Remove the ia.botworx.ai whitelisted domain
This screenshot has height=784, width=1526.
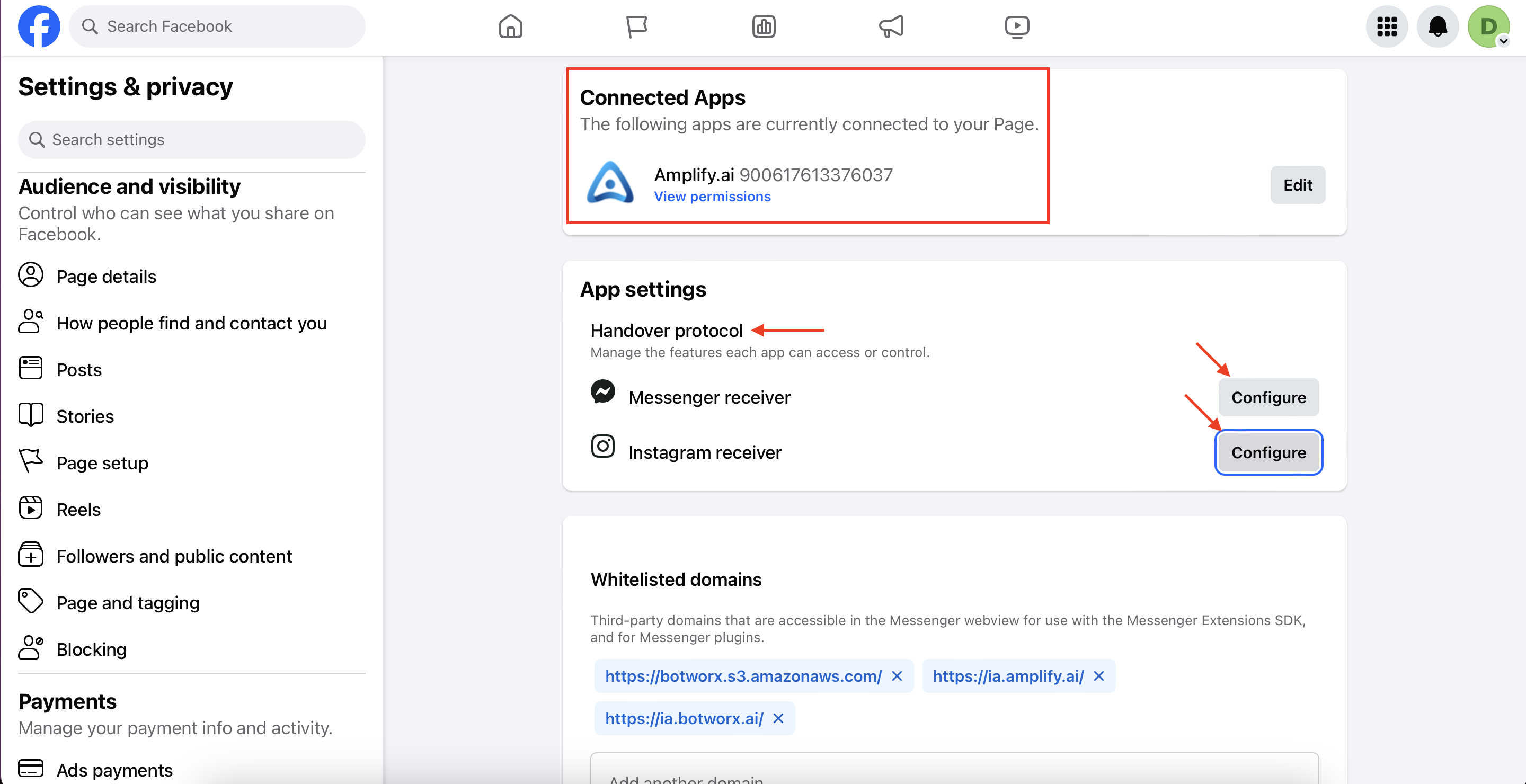point(778,718)
